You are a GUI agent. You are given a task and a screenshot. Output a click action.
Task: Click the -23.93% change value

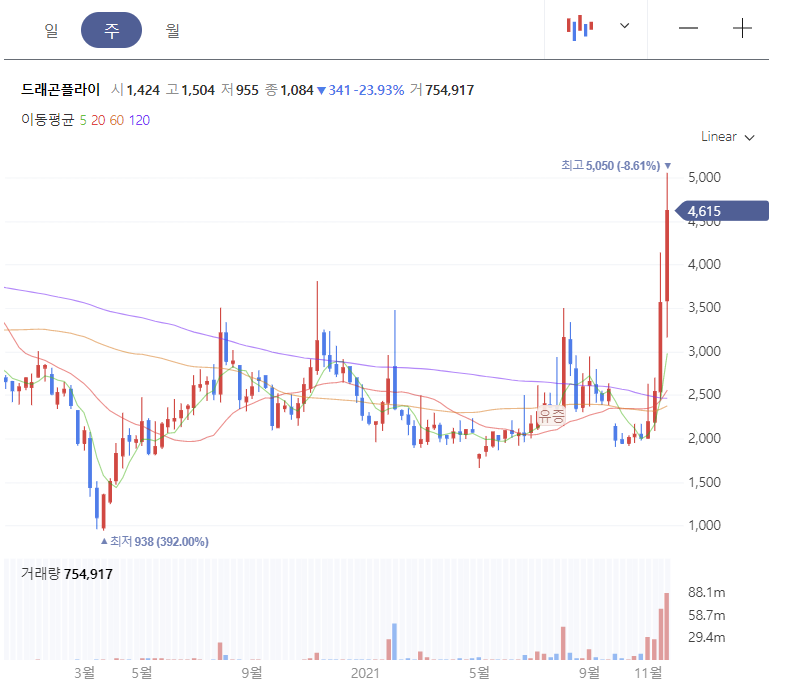click(378, 90)
